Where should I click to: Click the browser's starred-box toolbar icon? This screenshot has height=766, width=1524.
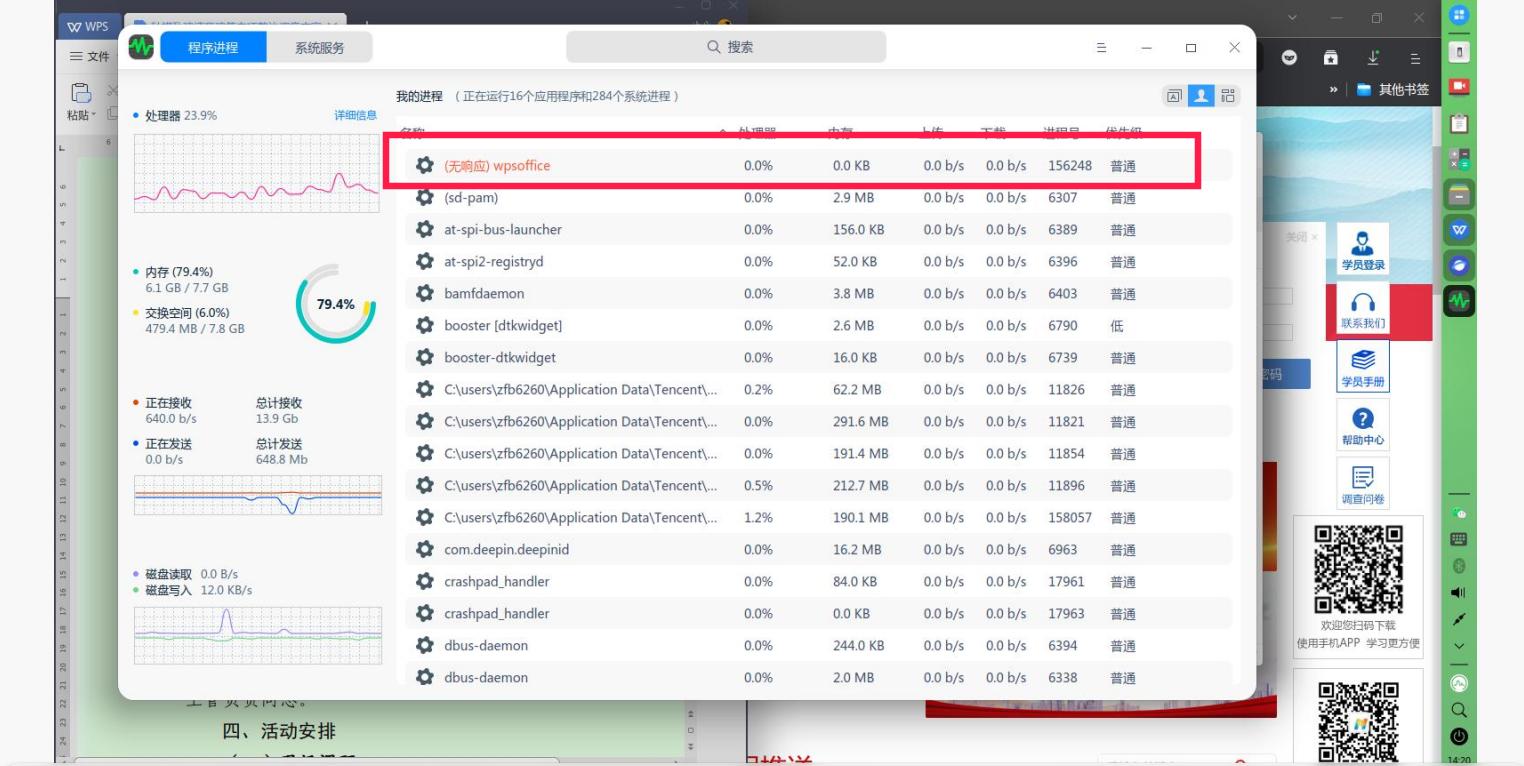(1331, 58)
